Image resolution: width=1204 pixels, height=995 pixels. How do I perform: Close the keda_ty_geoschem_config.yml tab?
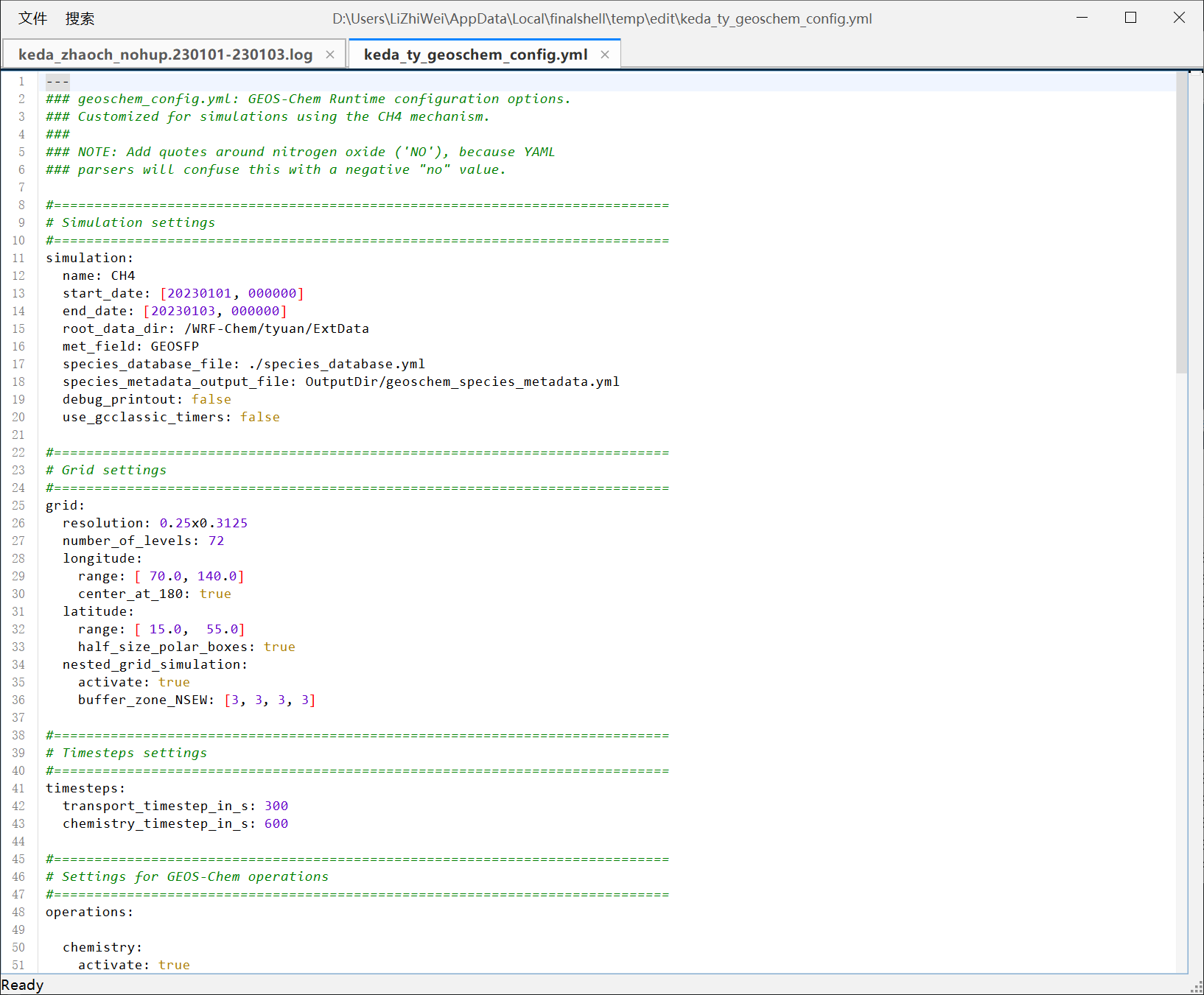click(604, 54)
